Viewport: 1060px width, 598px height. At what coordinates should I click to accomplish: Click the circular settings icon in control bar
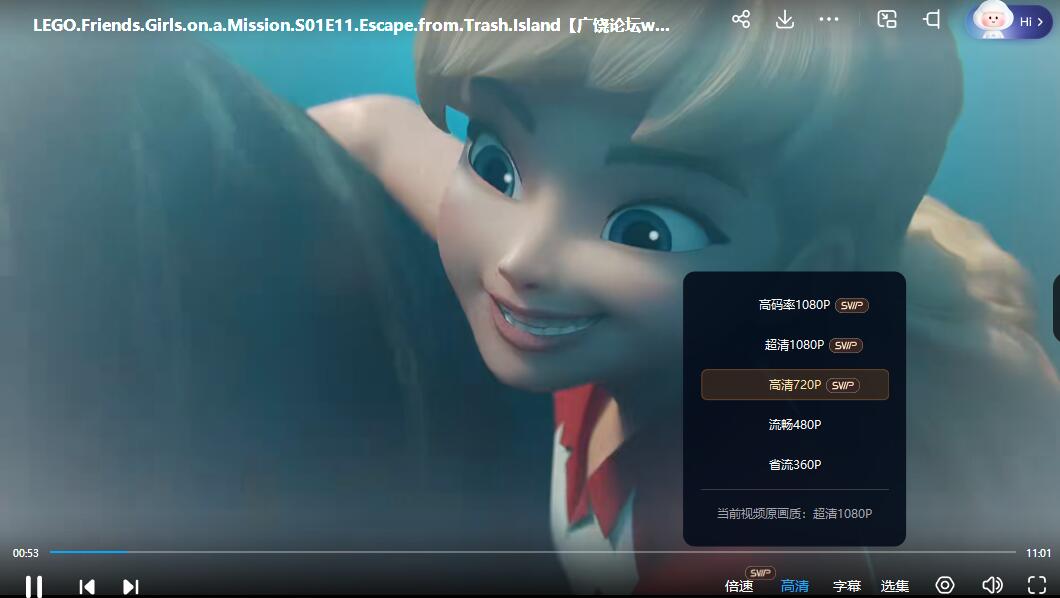pos(945,585)
